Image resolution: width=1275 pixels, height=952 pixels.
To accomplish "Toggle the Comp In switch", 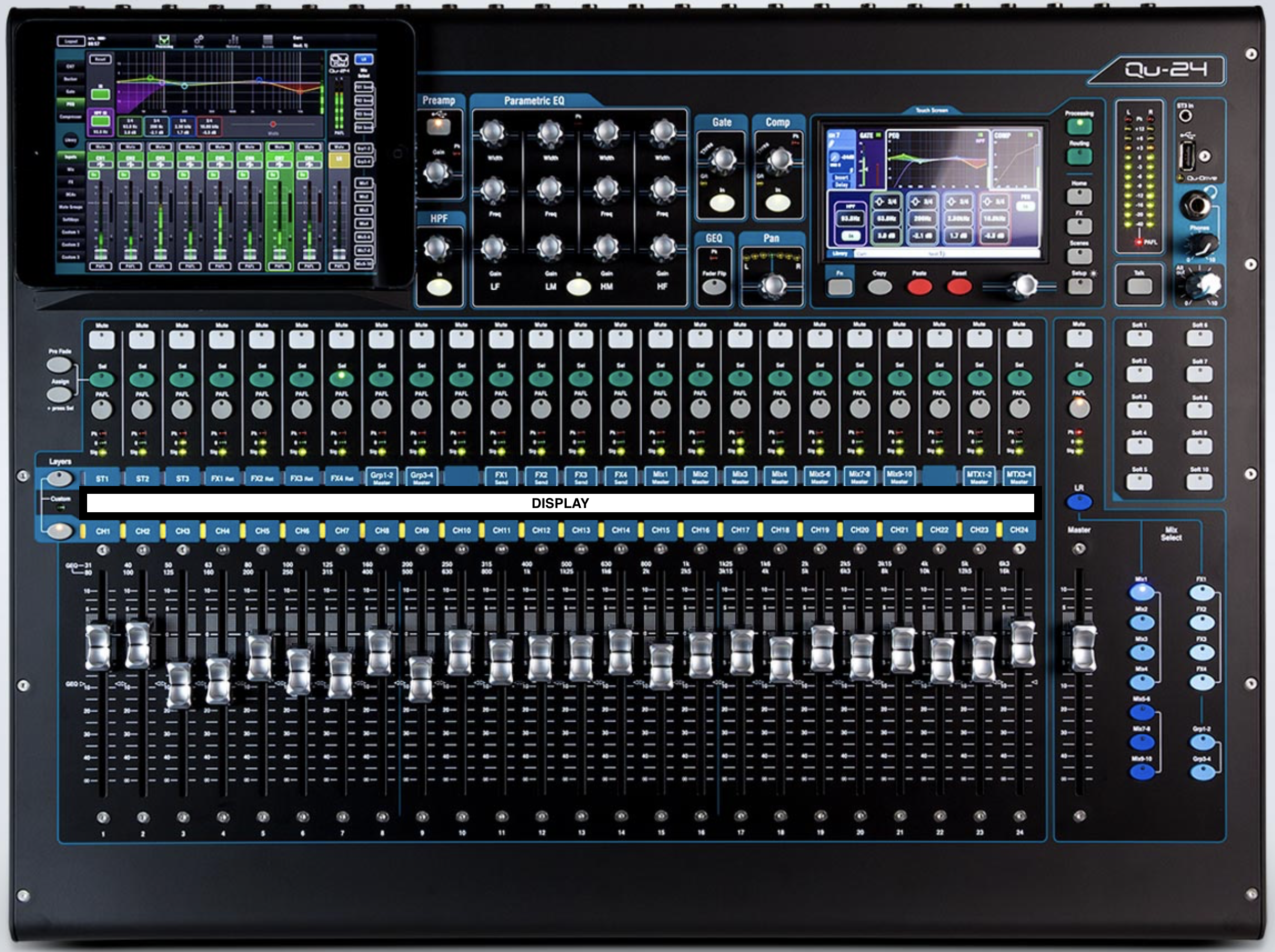I will point(777,203).
